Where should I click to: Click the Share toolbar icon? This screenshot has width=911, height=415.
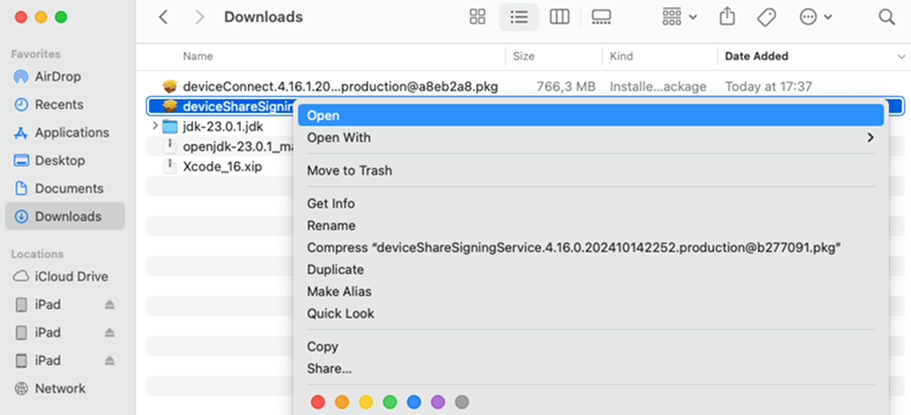[x=728, y=17]
